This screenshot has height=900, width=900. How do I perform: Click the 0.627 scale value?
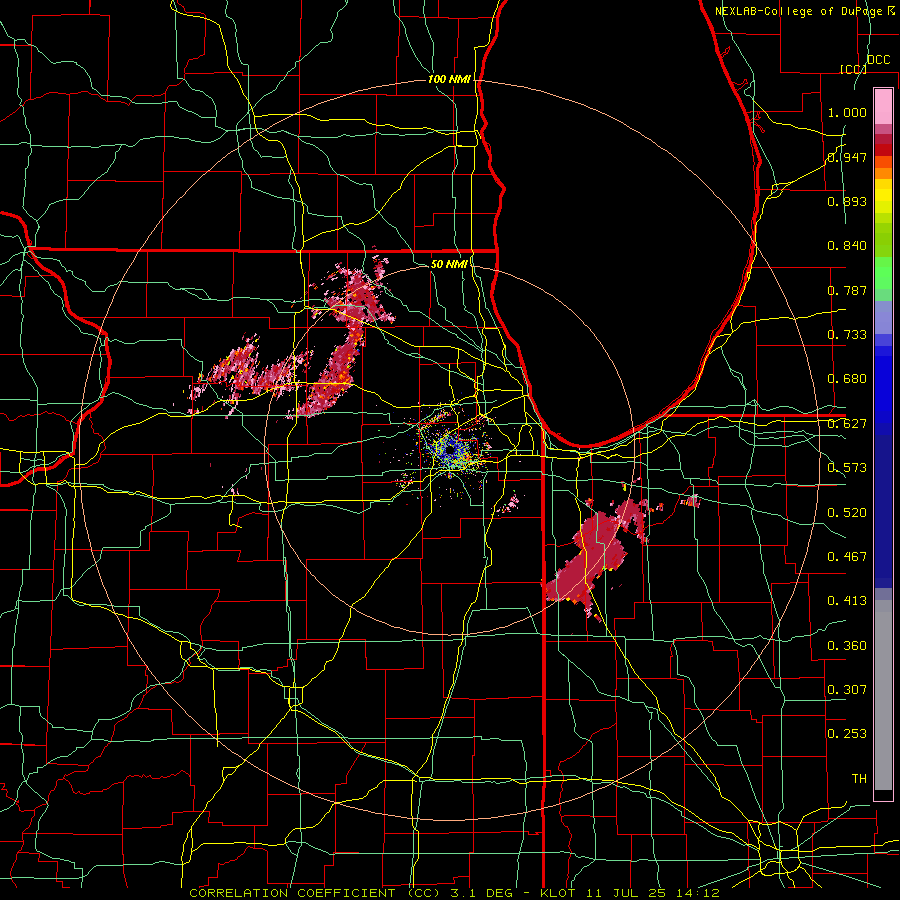click(847, 424)
